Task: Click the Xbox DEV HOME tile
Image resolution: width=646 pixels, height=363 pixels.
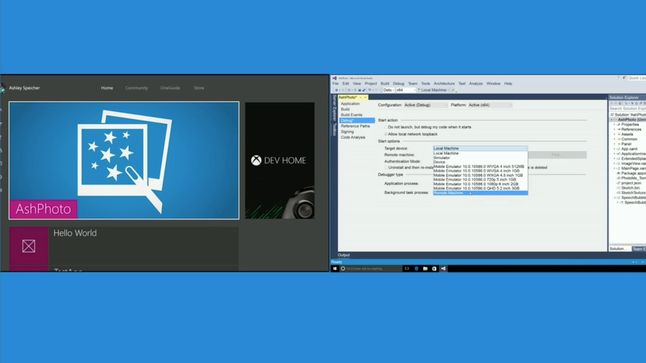Action: (280, 160)
